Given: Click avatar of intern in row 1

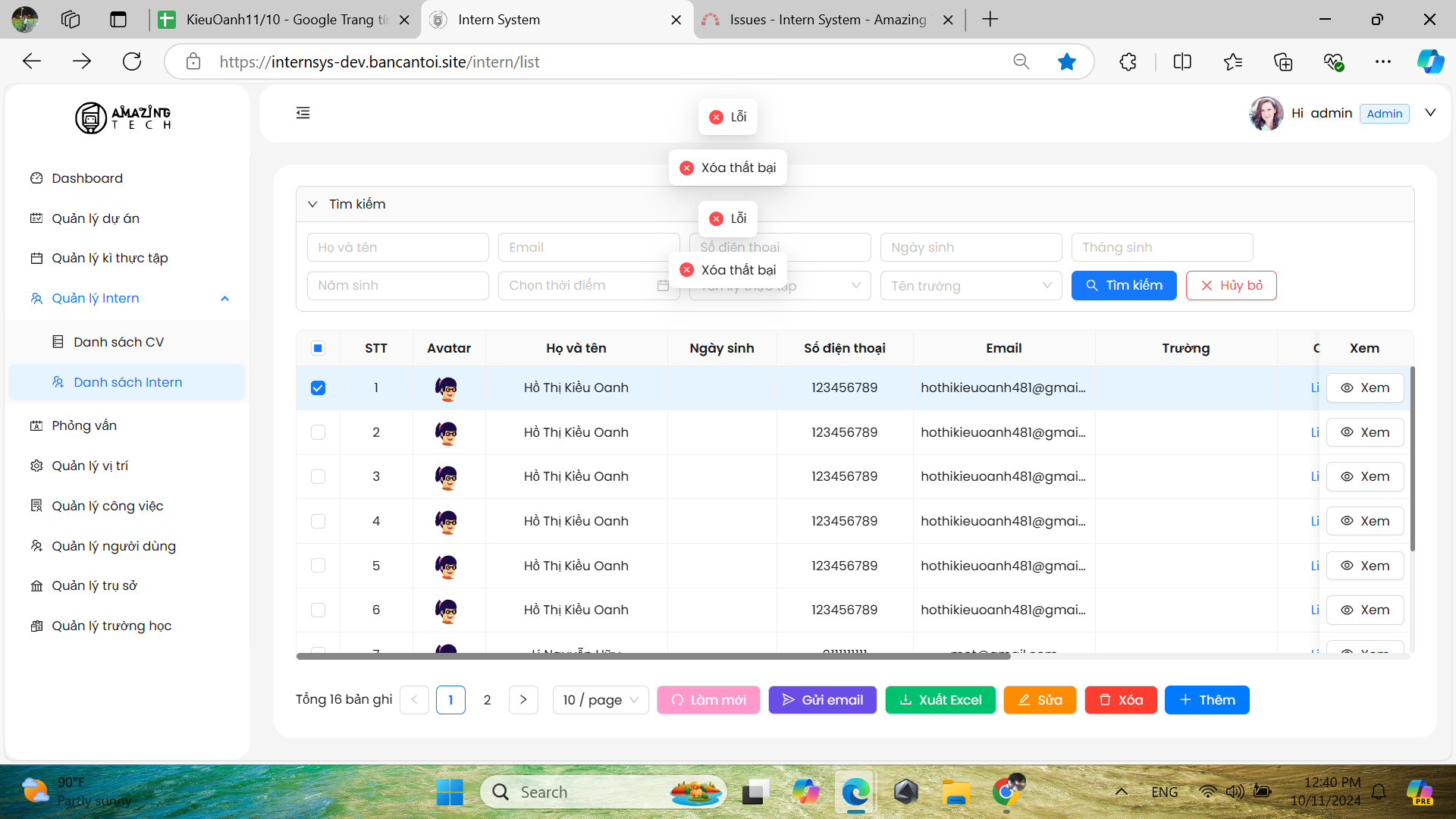Looking at the screenshot, I should 447,388.
